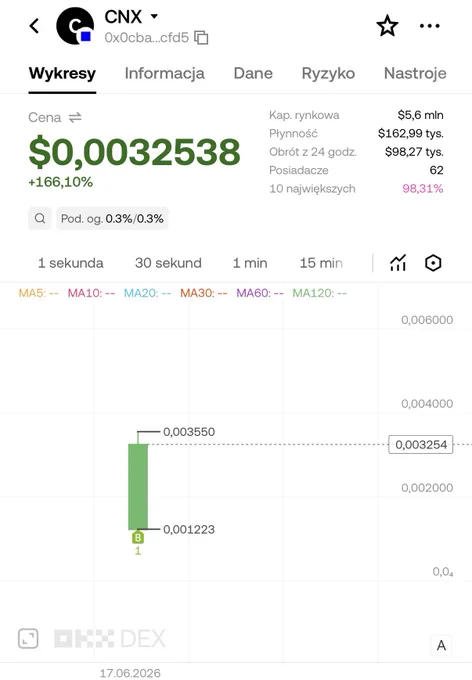
Task: Select the Wykresy tab
Action: pos(62,73)
